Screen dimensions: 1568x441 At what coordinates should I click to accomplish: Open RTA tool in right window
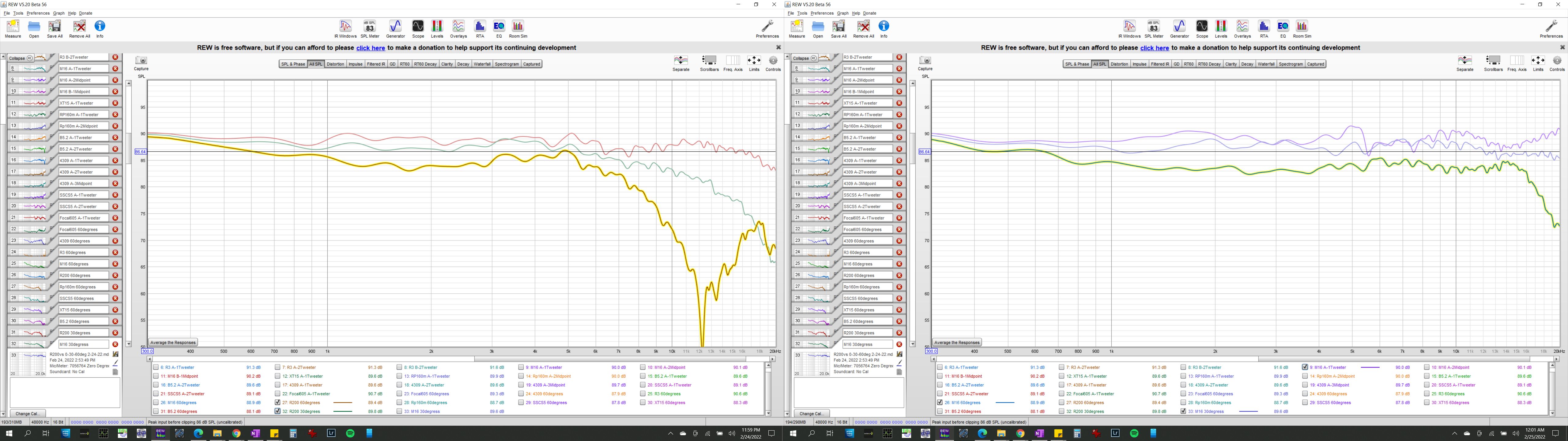point(1264,28)
